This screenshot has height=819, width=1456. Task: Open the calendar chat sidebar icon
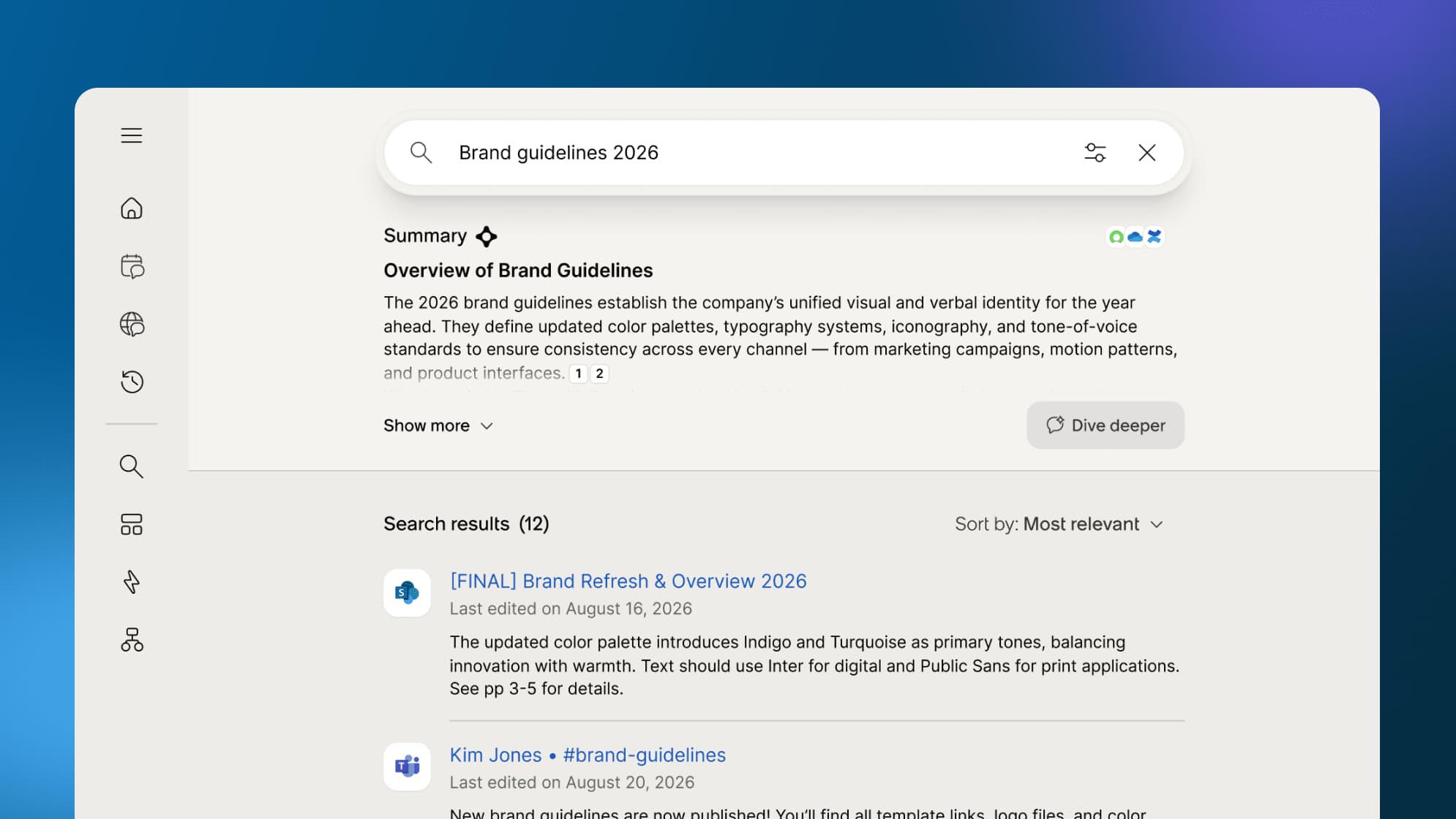point(132,266)
